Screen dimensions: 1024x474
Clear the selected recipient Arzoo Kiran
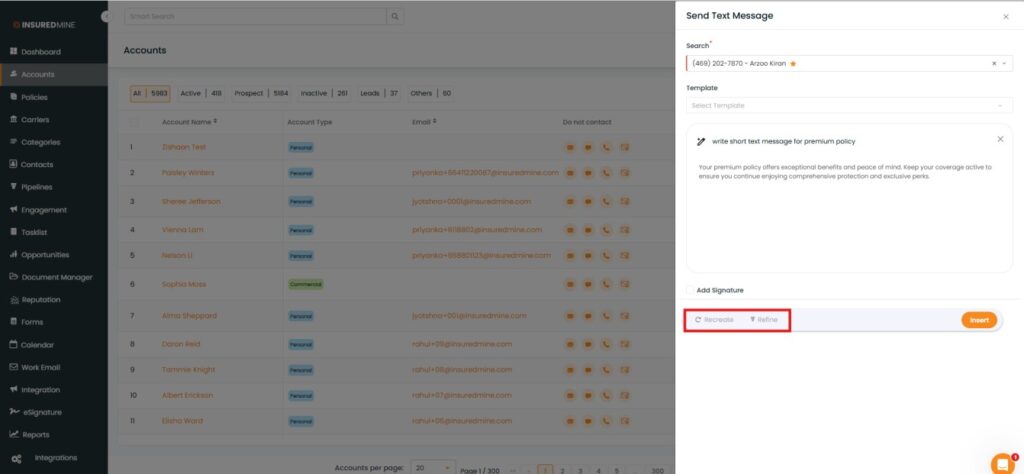point(994,63)
